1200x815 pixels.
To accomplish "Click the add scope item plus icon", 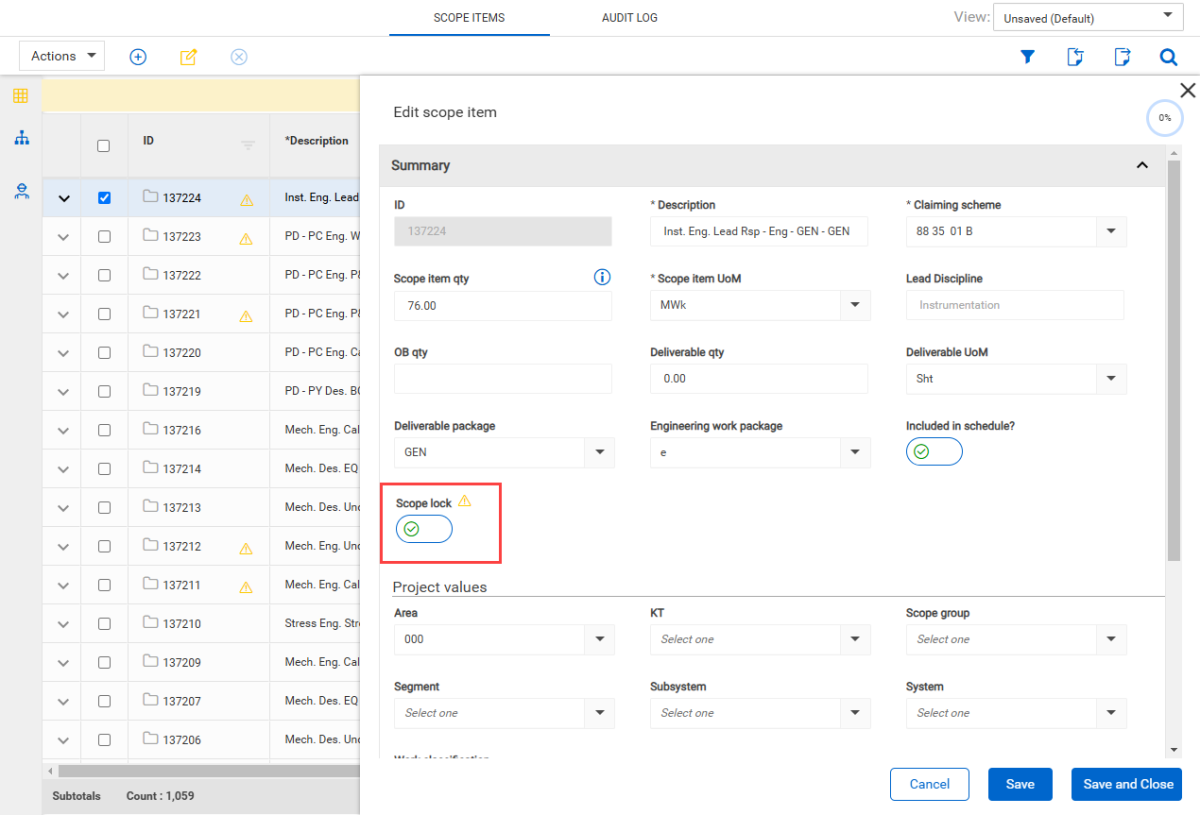I will click(x=138, y=57).
